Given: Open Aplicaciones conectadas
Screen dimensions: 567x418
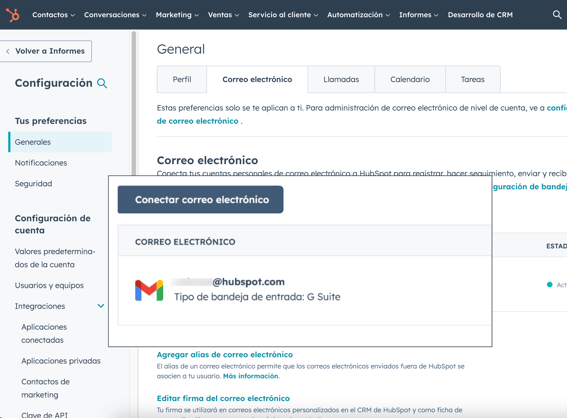Looking at the screenshot, I should [44, 333].
